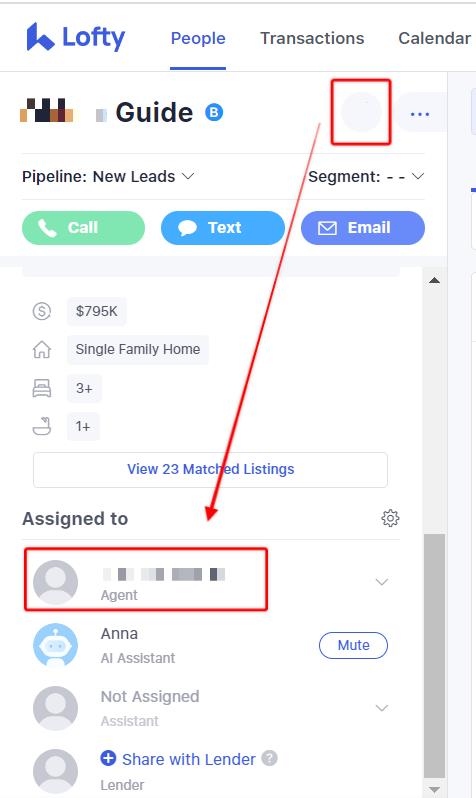Click the house property type icon

(x=42, y=350)
